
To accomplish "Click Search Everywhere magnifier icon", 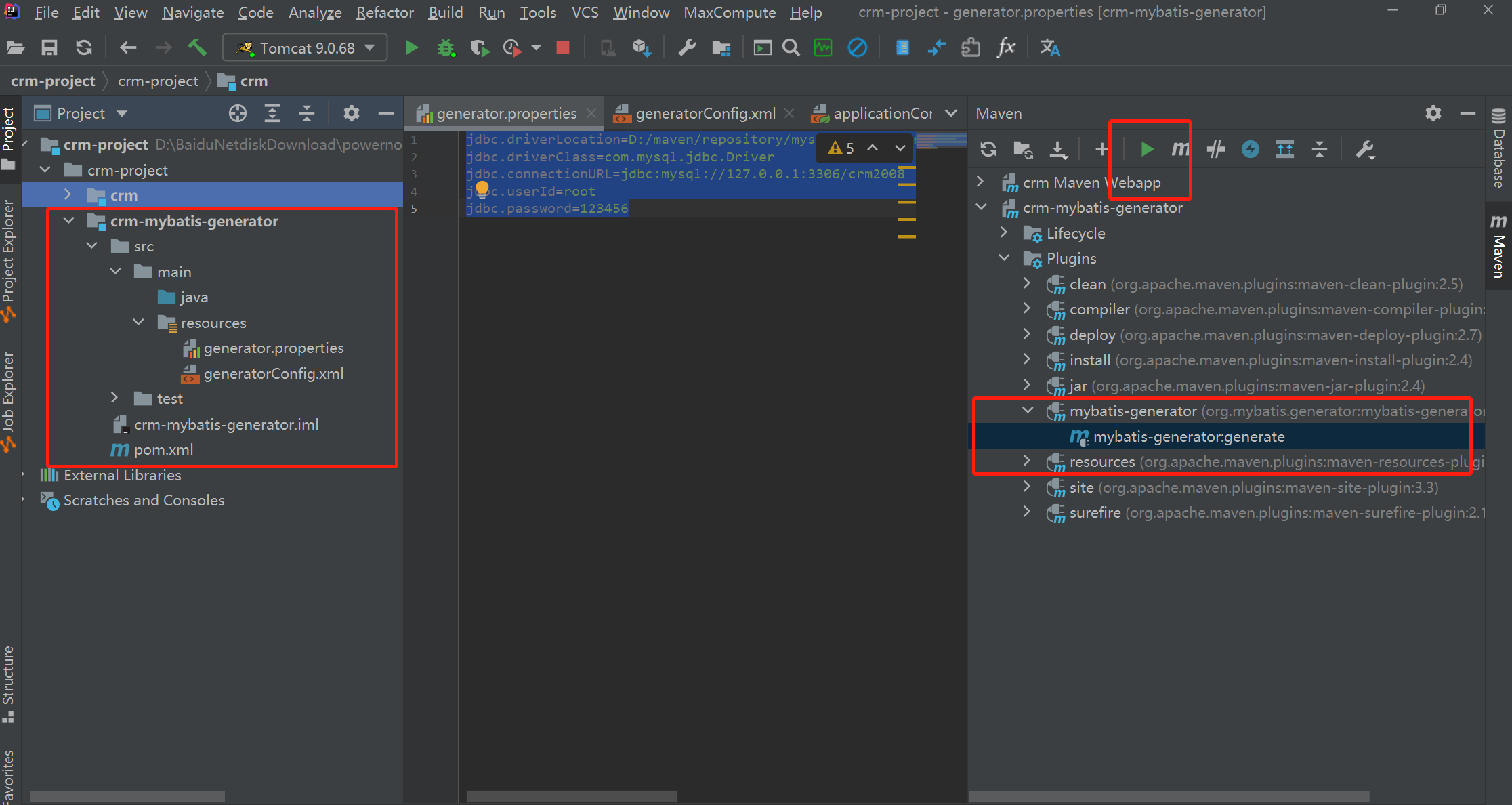I will point(791,48).
